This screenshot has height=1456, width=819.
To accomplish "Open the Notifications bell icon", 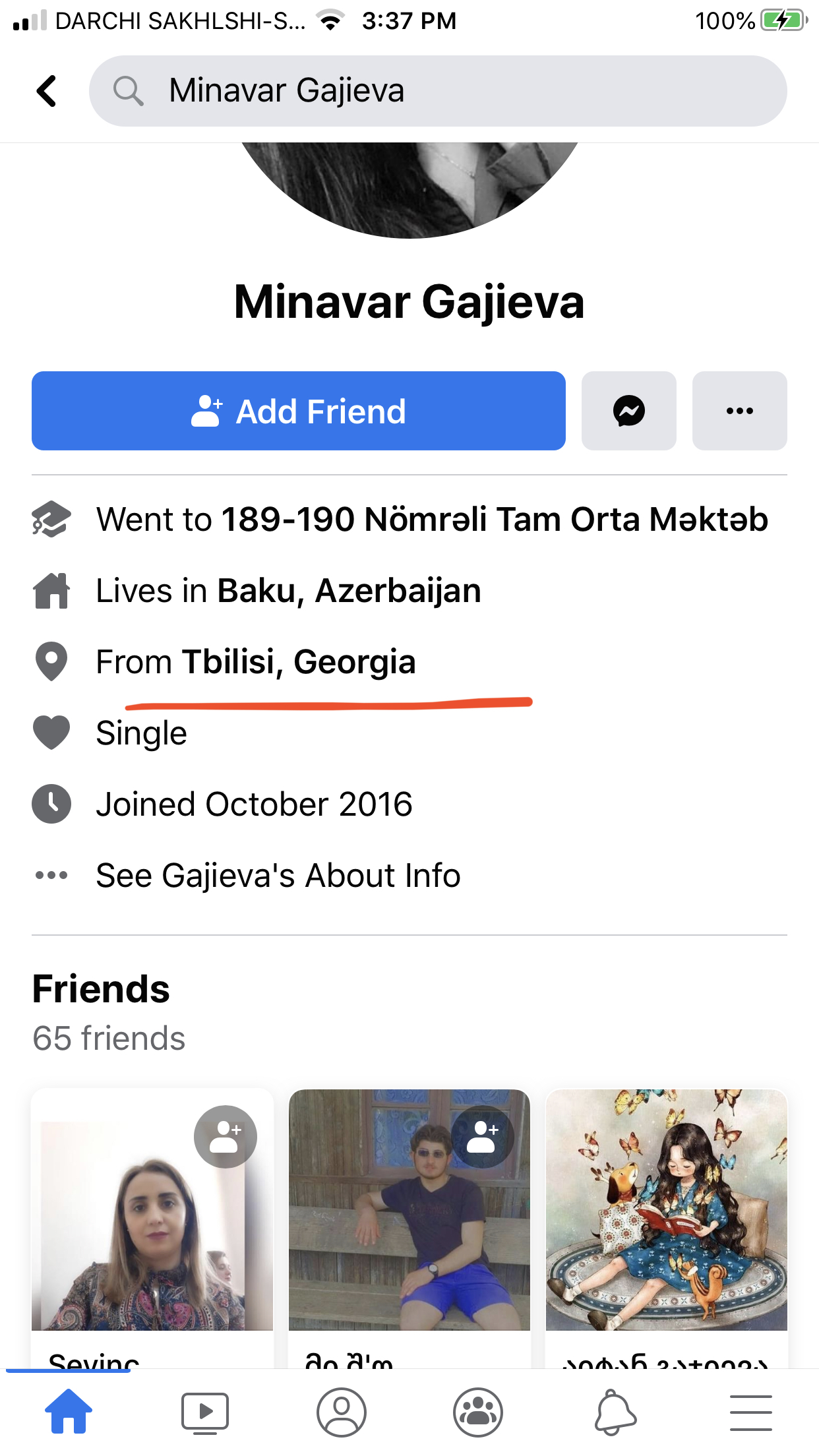I will pyautogui.click(x=615, y=1412).
